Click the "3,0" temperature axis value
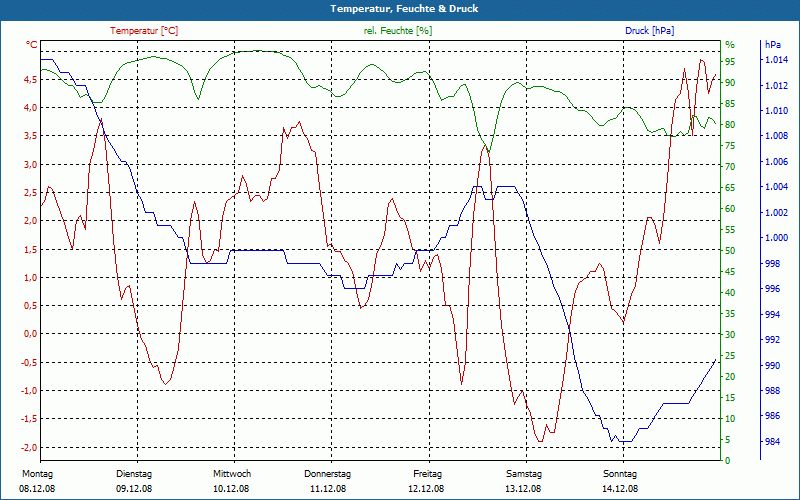 (31, 164)
